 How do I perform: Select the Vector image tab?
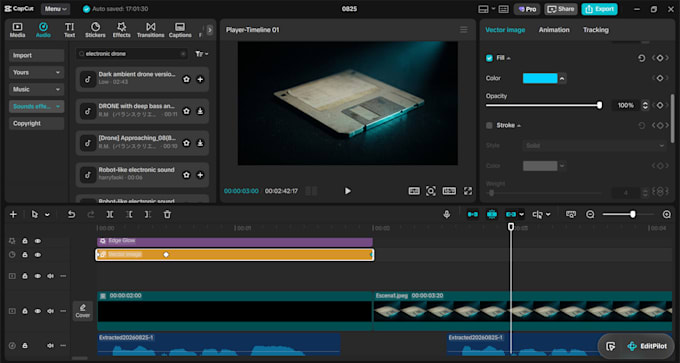tap(505, 30)
